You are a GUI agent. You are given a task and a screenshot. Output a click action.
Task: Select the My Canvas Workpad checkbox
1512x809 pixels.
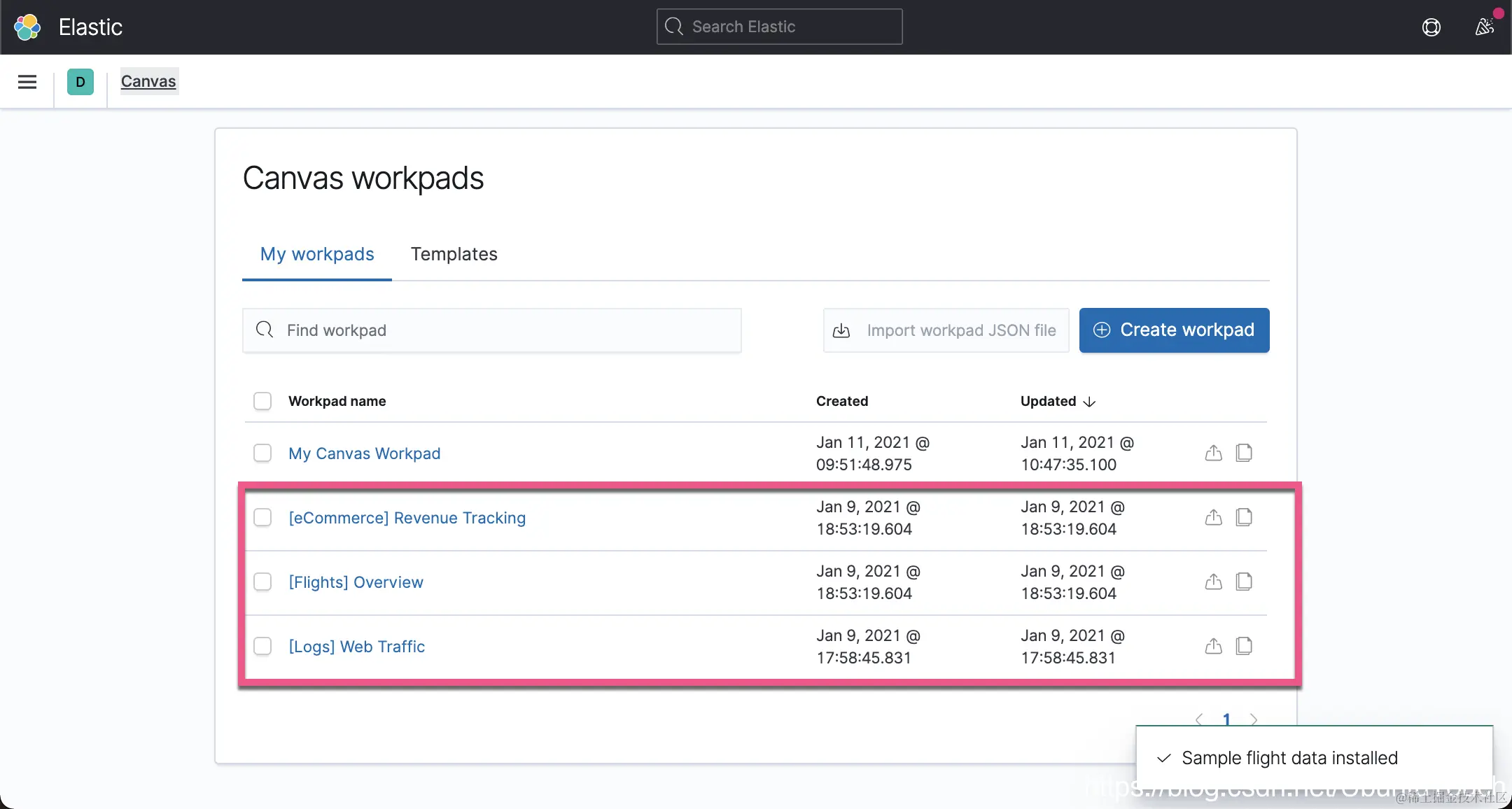click(262, 453)
